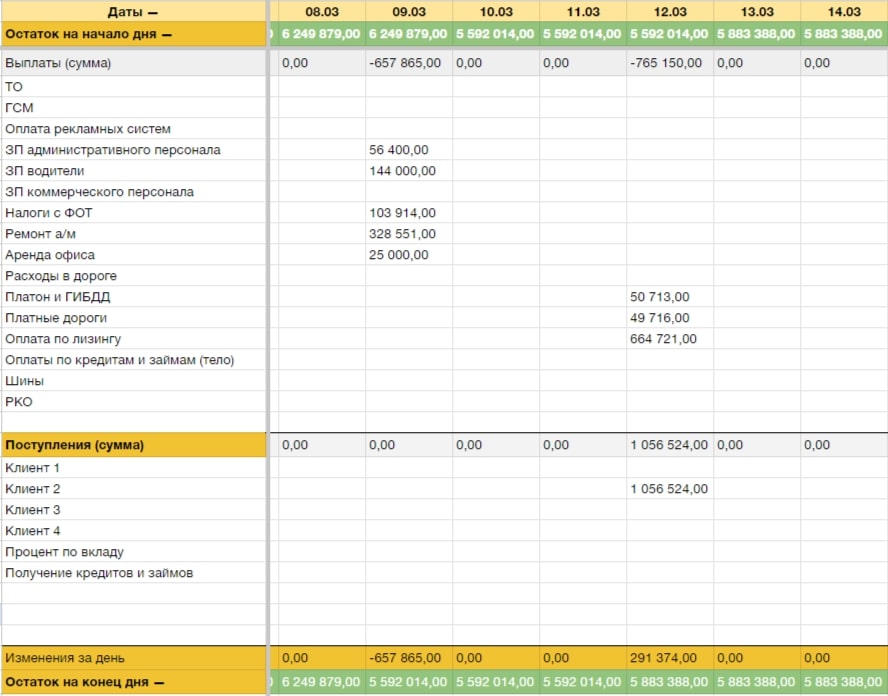Screen dimensions: 888x696
Task: Click the Платон и ГИБДД value 50 713,00
Action: click(660, 297)
